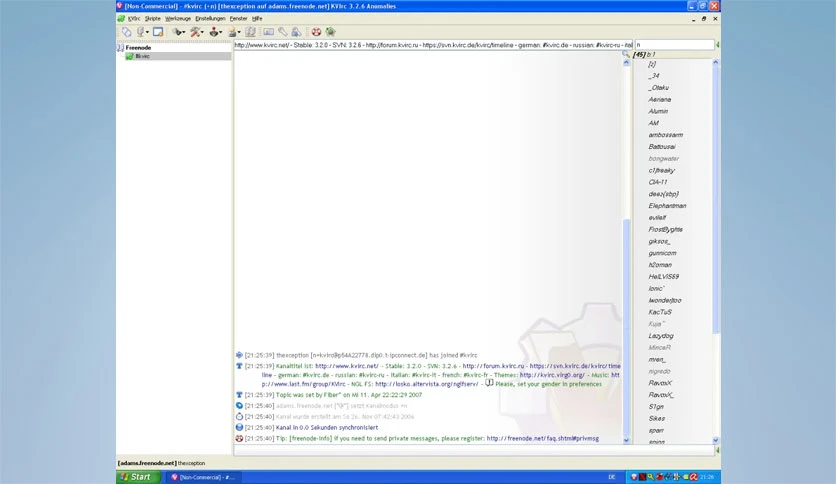Select user FrostByghte in the nick list
Image resolution: width=836 pixels, height=484 pixels.
click(x=665, y=229)
